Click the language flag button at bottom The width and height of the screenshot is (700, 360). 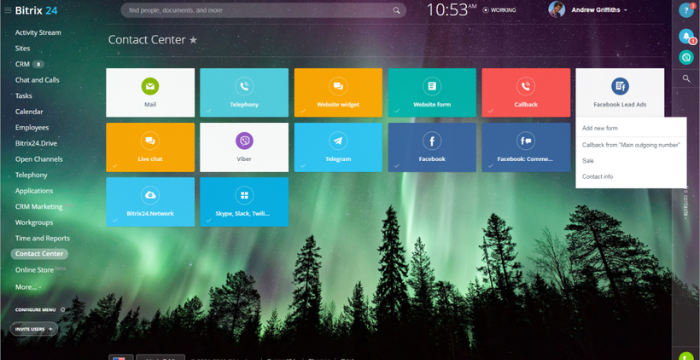(x=121, y=357)
